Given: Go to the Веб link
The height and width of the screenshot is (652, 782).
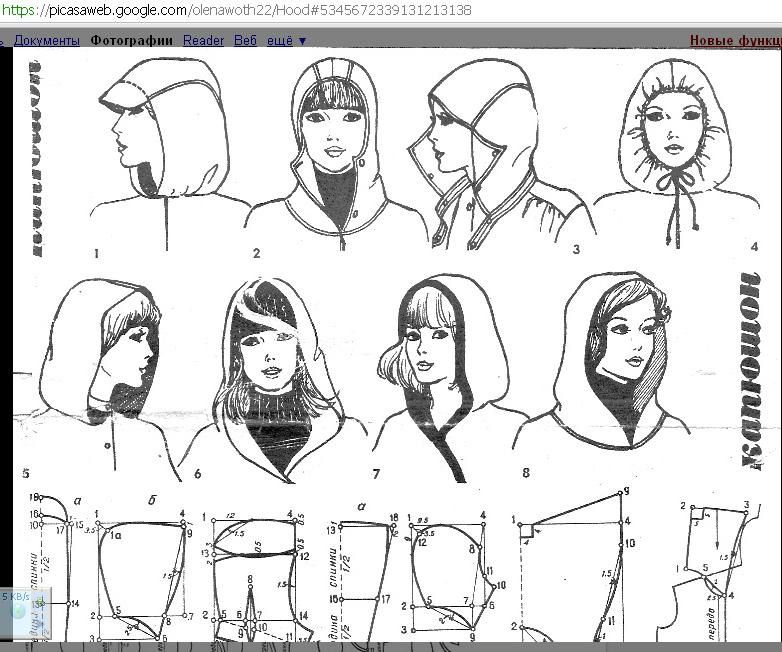Looking at the screenshot, I should pyautogui.click(x=245, y=40).
